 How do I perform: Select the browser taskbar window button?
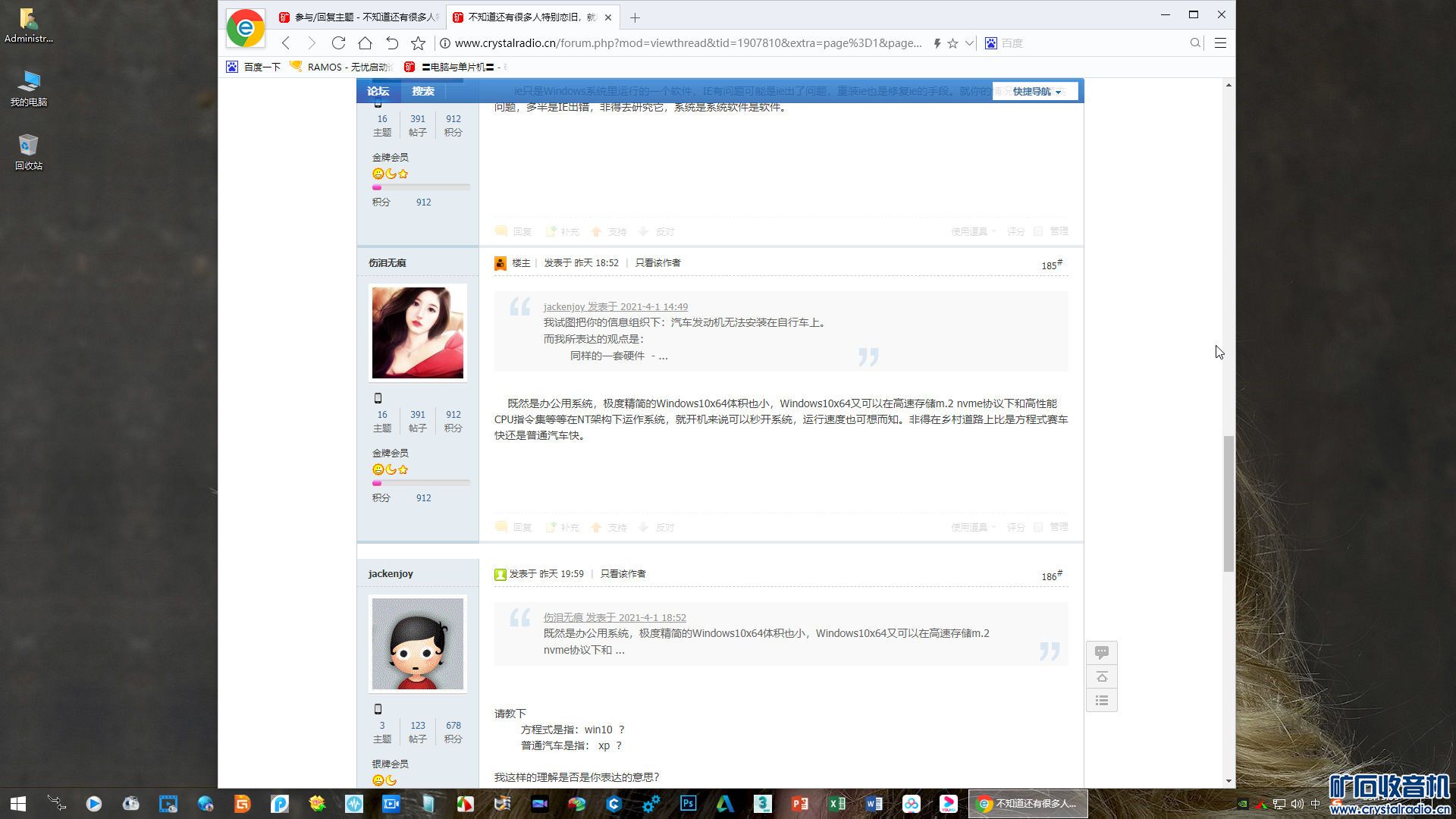(x=1028, y=804)
